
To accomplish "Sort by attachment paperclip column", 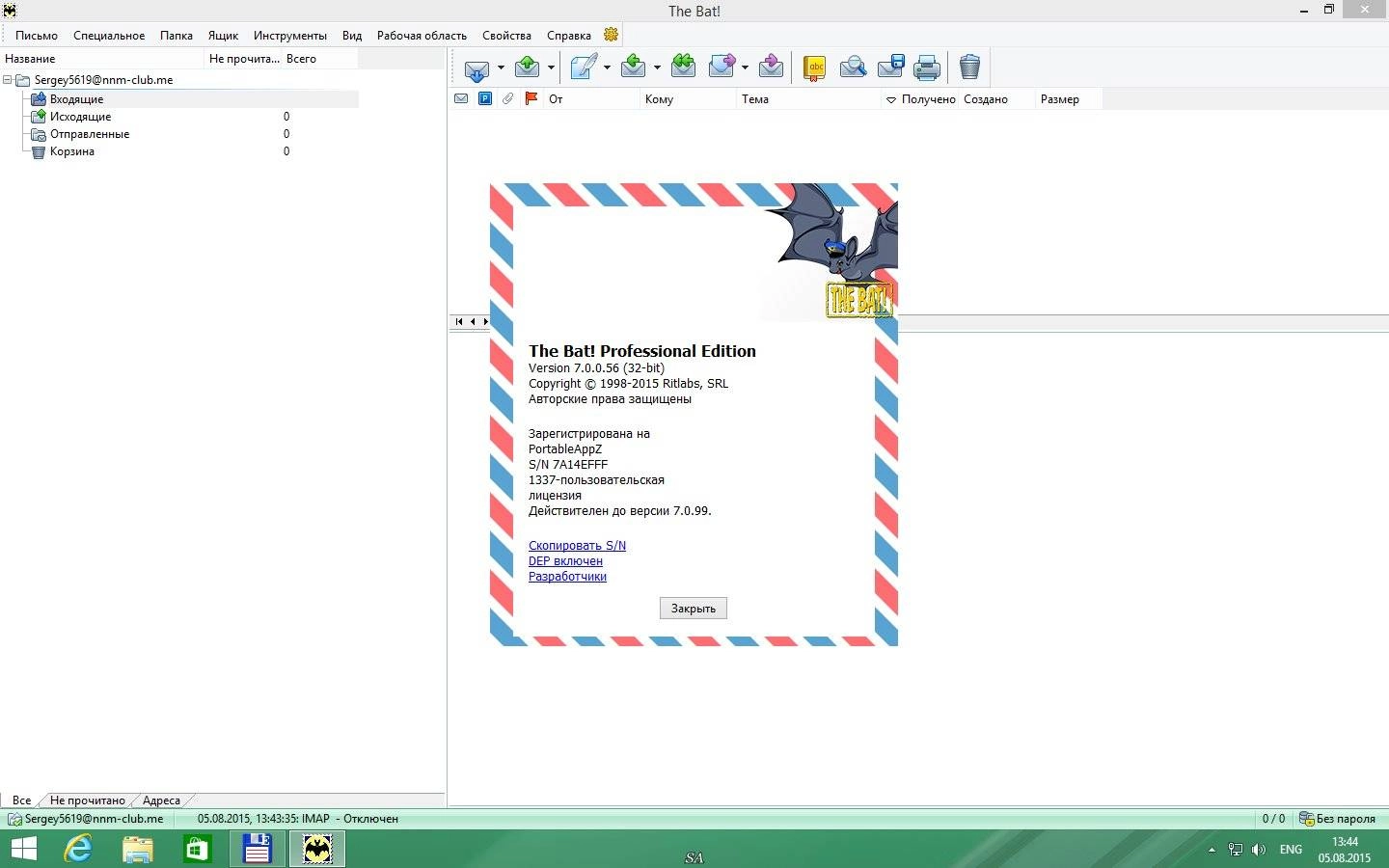I will (508, 98).
